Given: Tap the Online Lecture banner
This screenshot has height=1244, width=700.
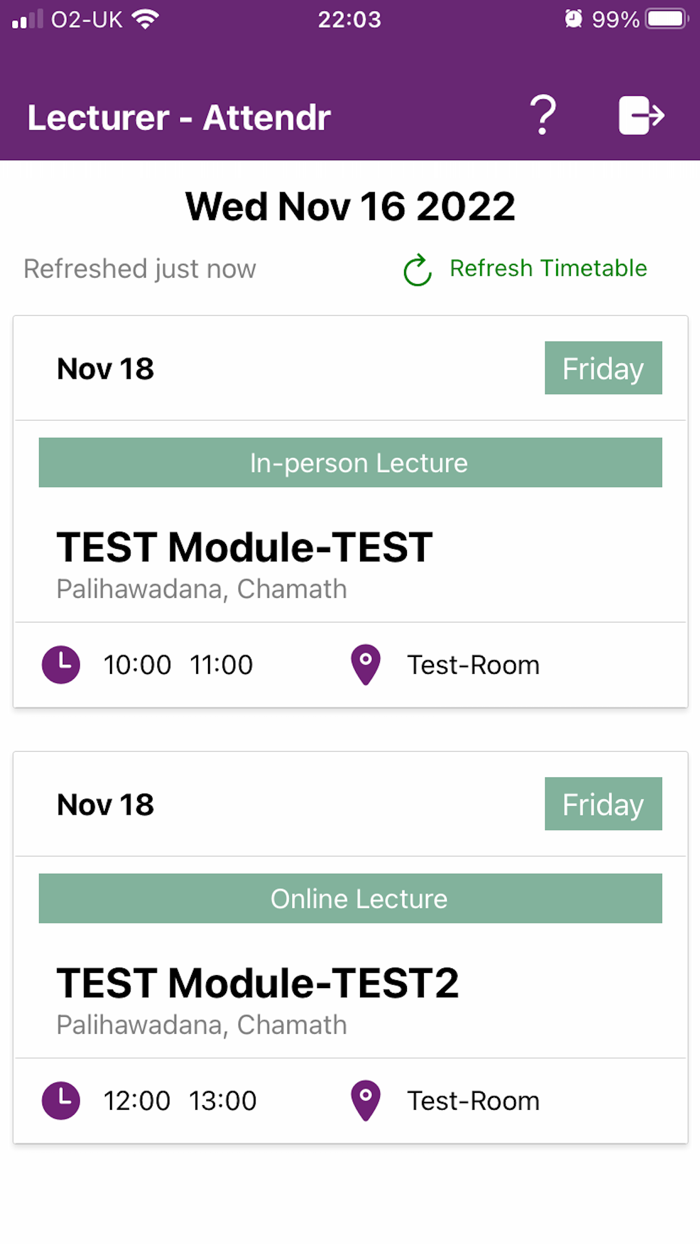Looking at the screenshot, I should point(350,898).
